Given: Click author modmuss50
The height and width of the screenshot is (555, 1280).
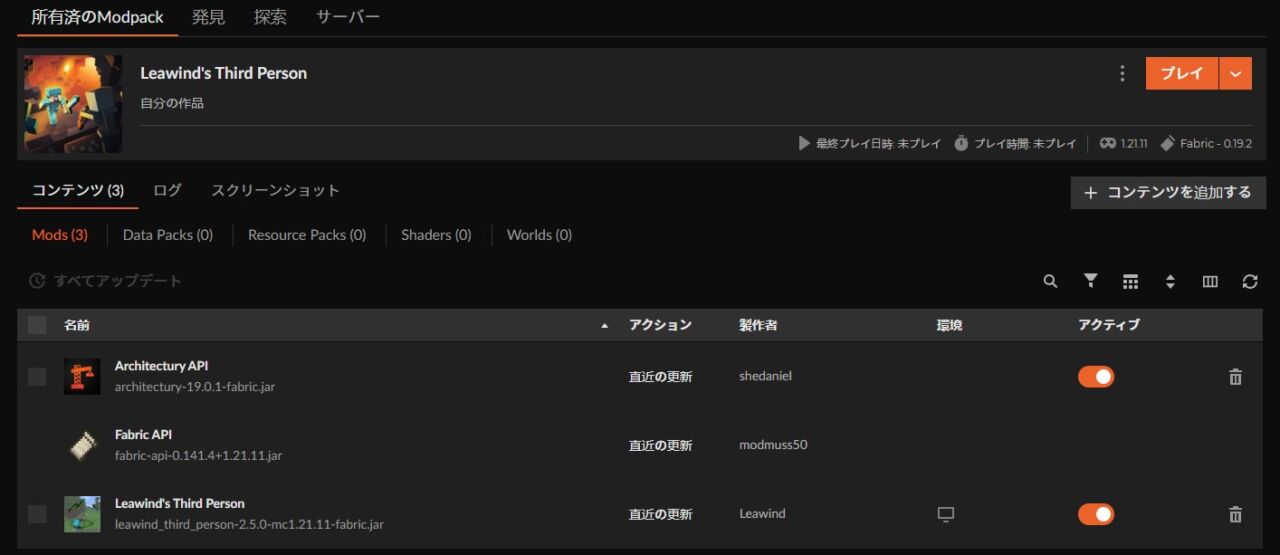Looking at the screenshot, I should (x=773, y=445).
